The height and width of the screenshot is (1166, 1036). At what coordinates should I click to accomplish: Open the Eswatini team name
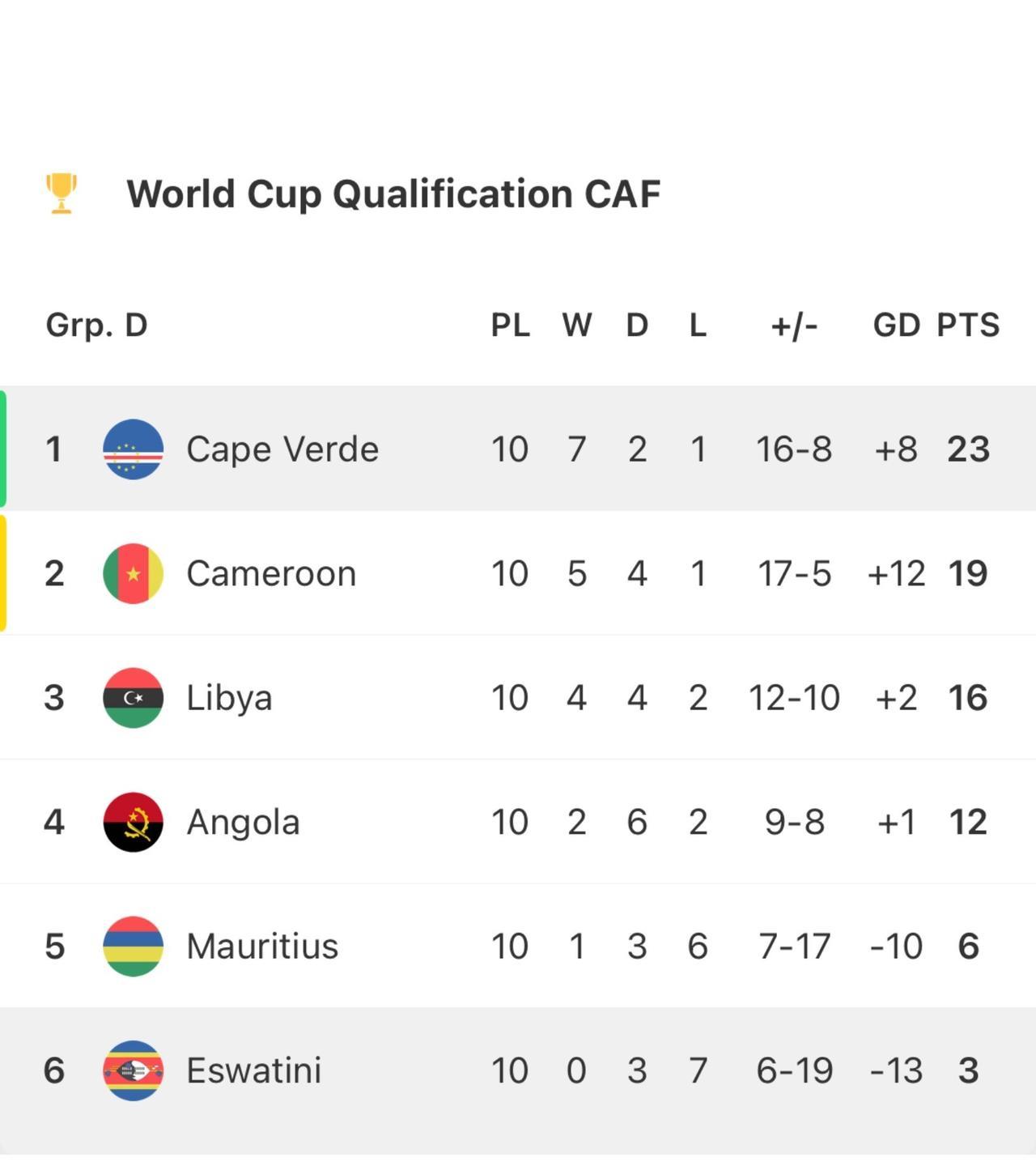[x=254, y=1070]
